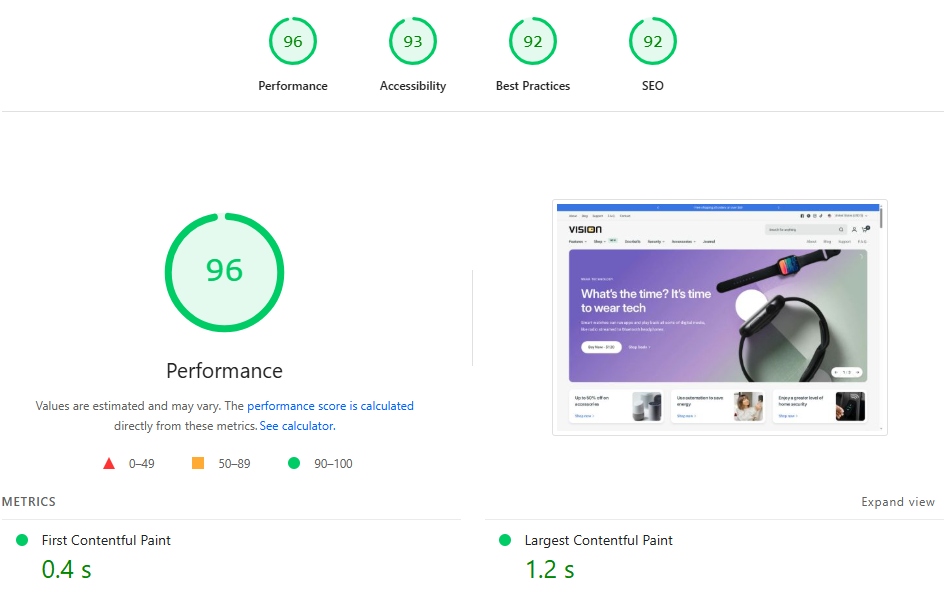Select the Best Practices category label

pyautogui.click(x=533, y=86)
